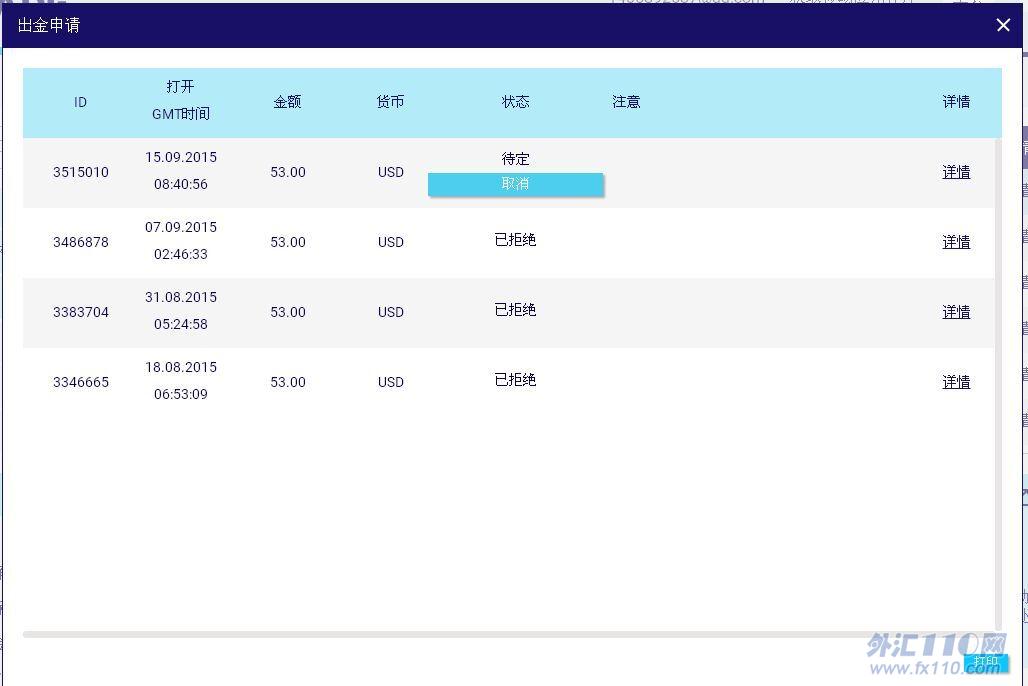The height and width of the screenshot is (686, 1028).
Task: Select the 打开 GMT时间 column header
Action: pyautogui.click(x=181, y=101)
